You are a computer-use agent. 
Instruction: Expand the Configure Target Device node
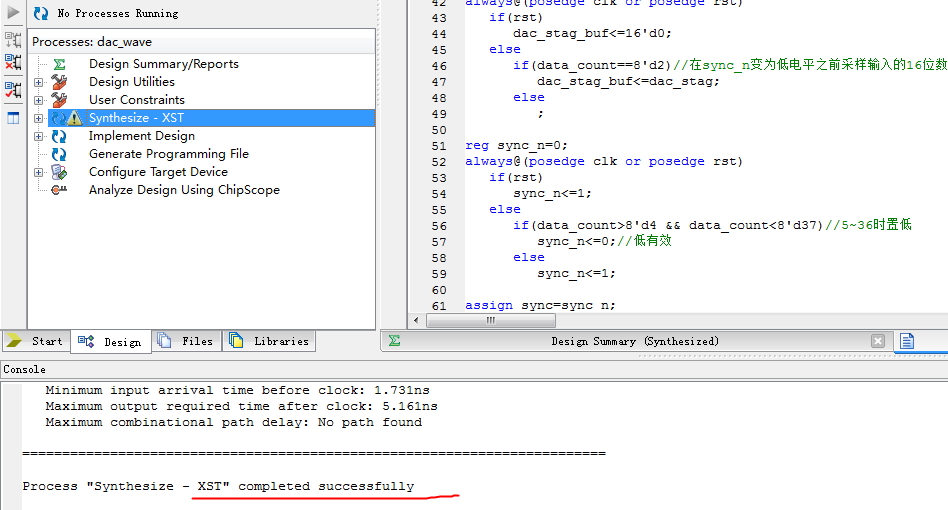pos(39,172)
